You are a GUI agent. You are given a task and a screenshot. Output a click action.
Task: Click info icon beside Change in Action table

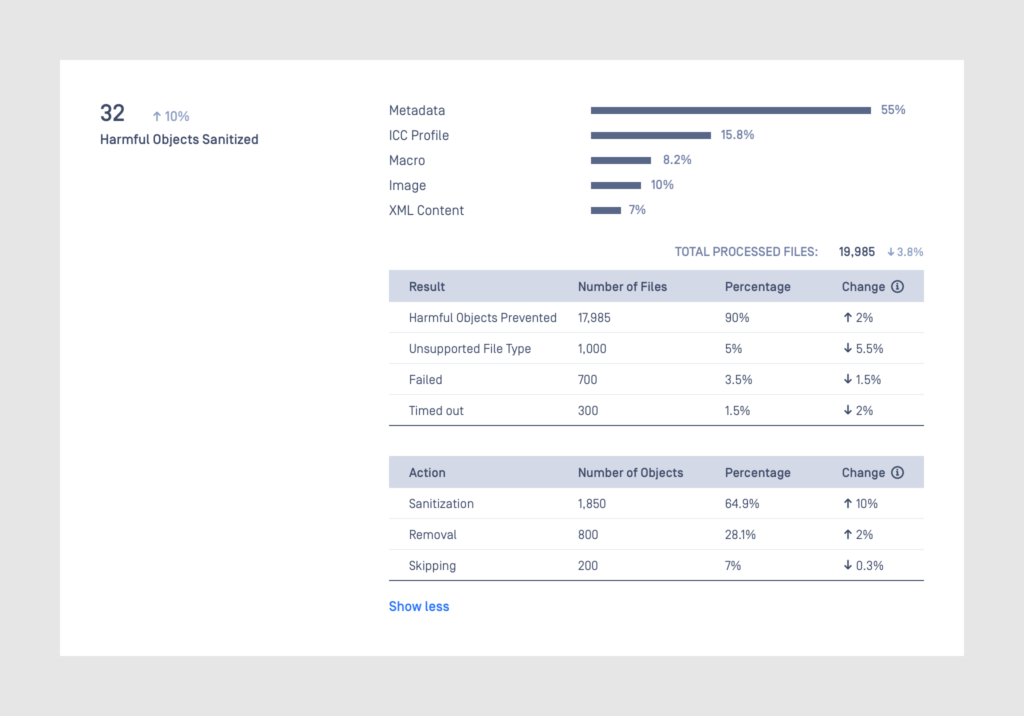coord(897,473)
